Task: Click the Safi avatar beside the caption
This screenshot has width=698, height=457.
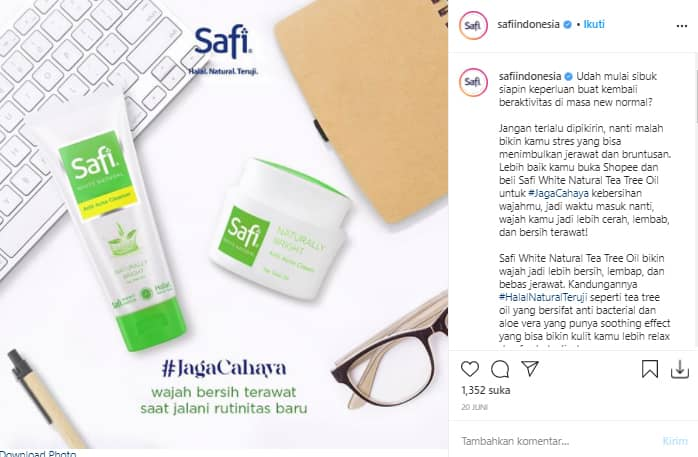Action: coord(473,82)
